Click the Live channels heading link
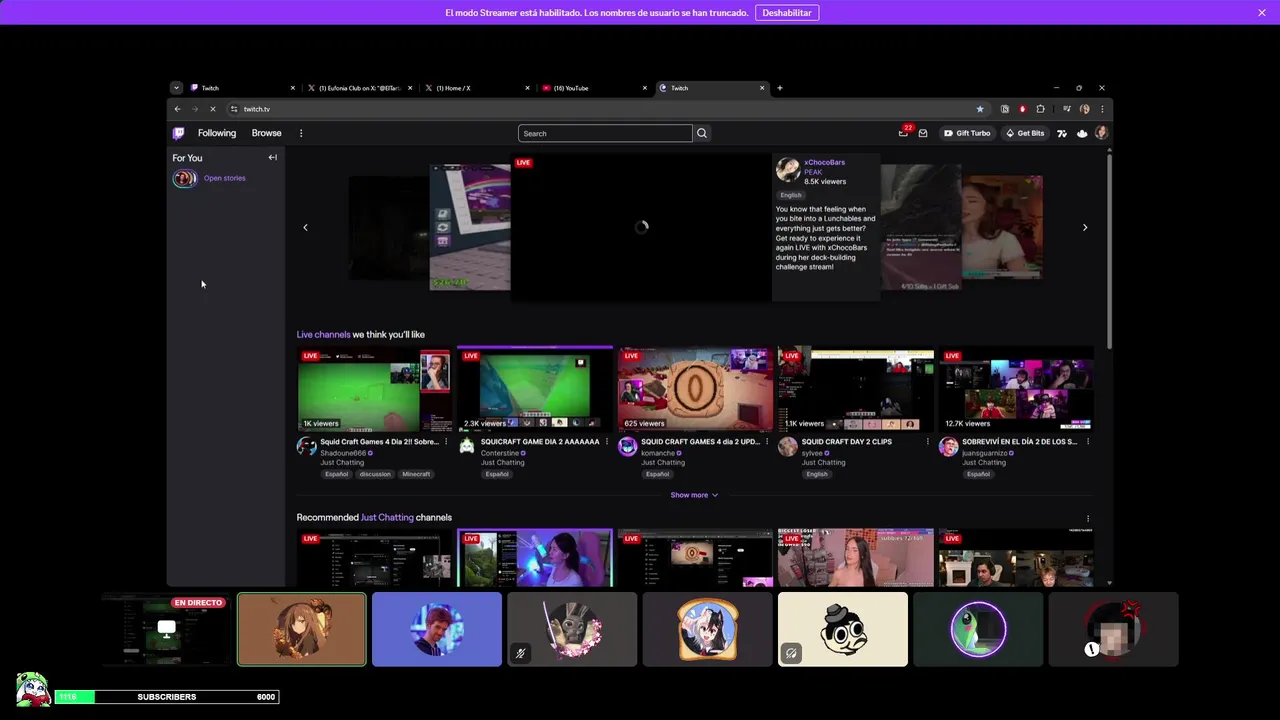Image resolution: width=1280 pixels, height=720 pixels. tap(323, 334)
